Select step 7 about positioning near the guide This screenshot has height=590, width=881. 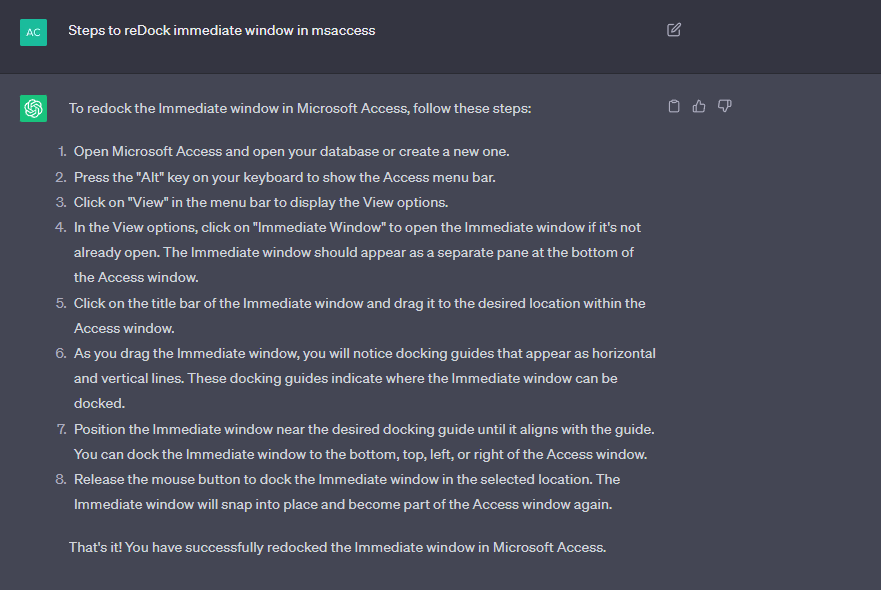point(362,442)
